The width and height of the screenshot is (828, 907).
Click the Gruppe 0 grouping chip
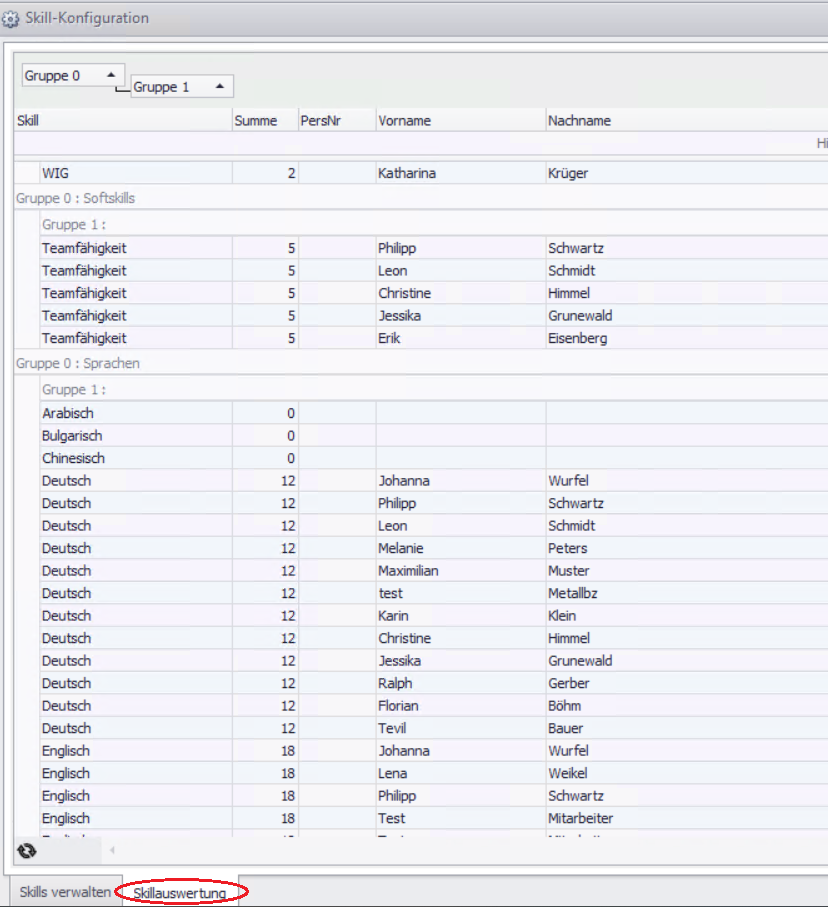pyautogui.click(x=73, y=75)
